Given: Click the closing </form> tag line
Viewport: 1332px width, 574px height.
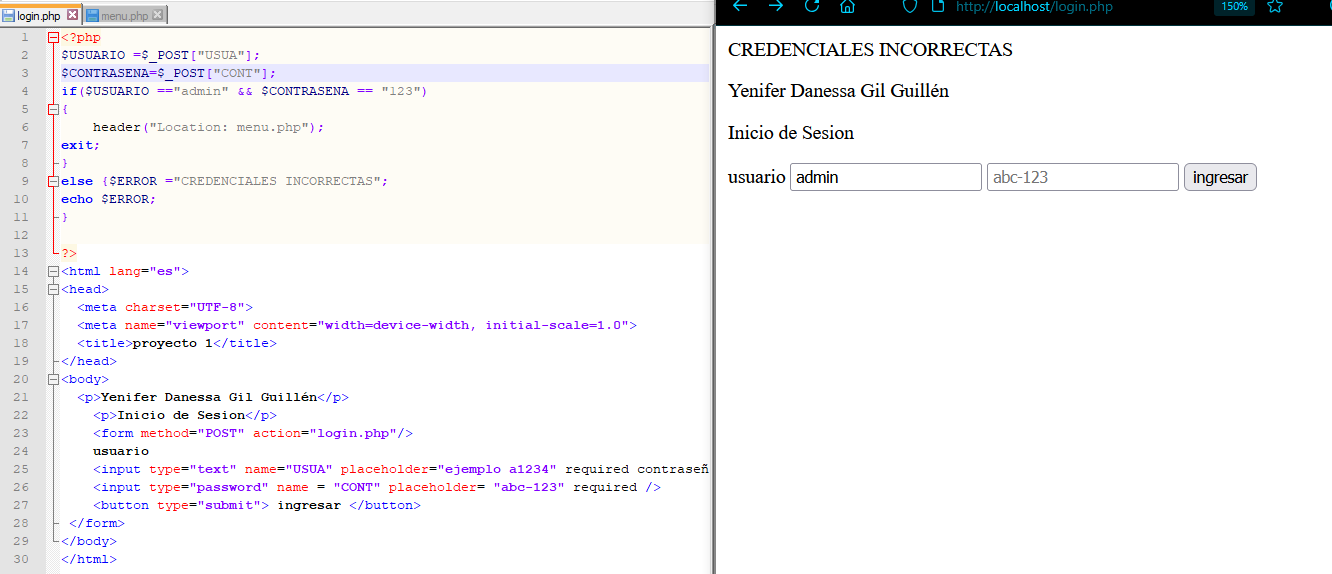Looking at the screenshot, I should 96,523.
